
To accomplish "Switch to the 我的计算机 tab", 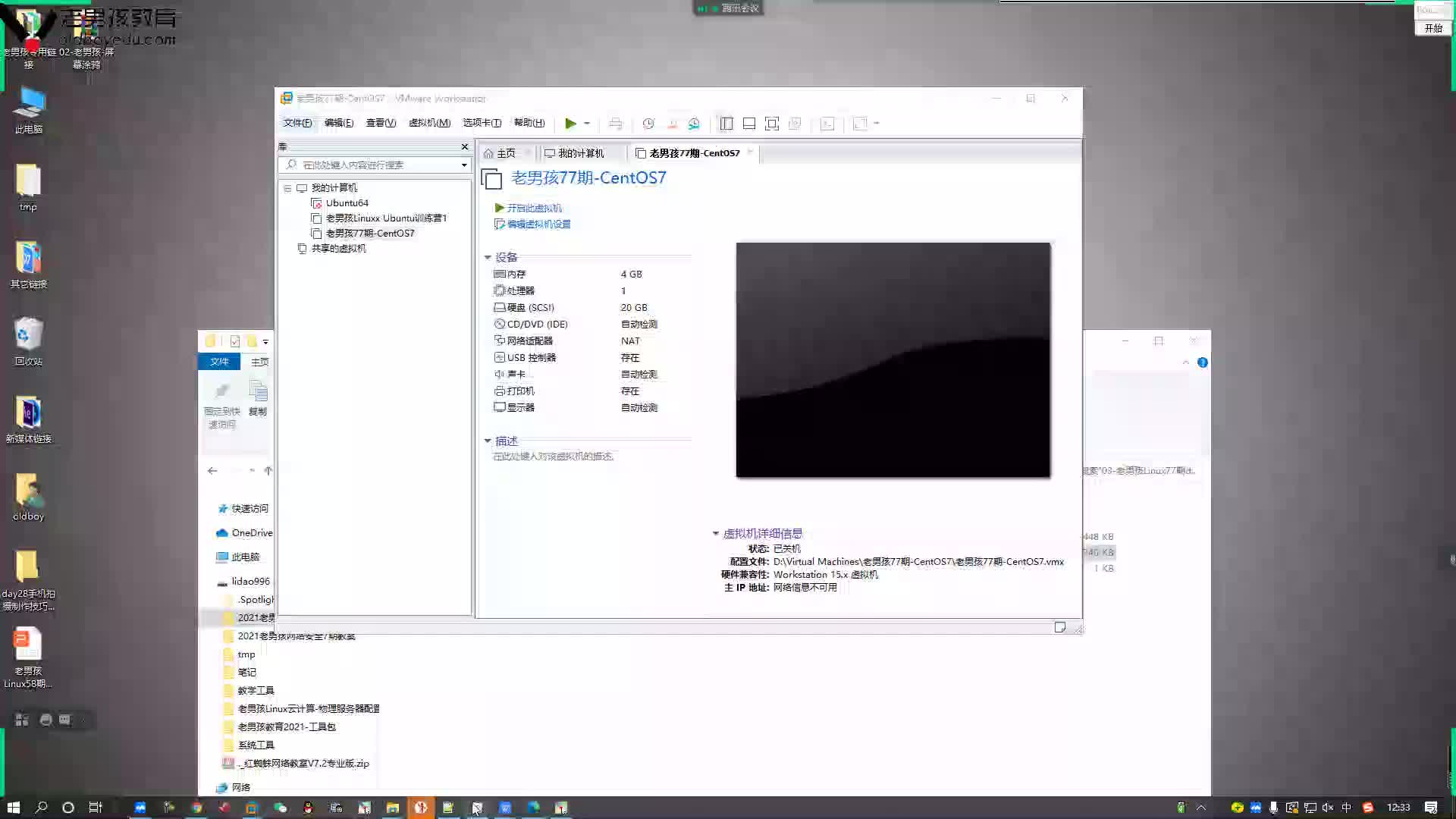I will 581,153.
